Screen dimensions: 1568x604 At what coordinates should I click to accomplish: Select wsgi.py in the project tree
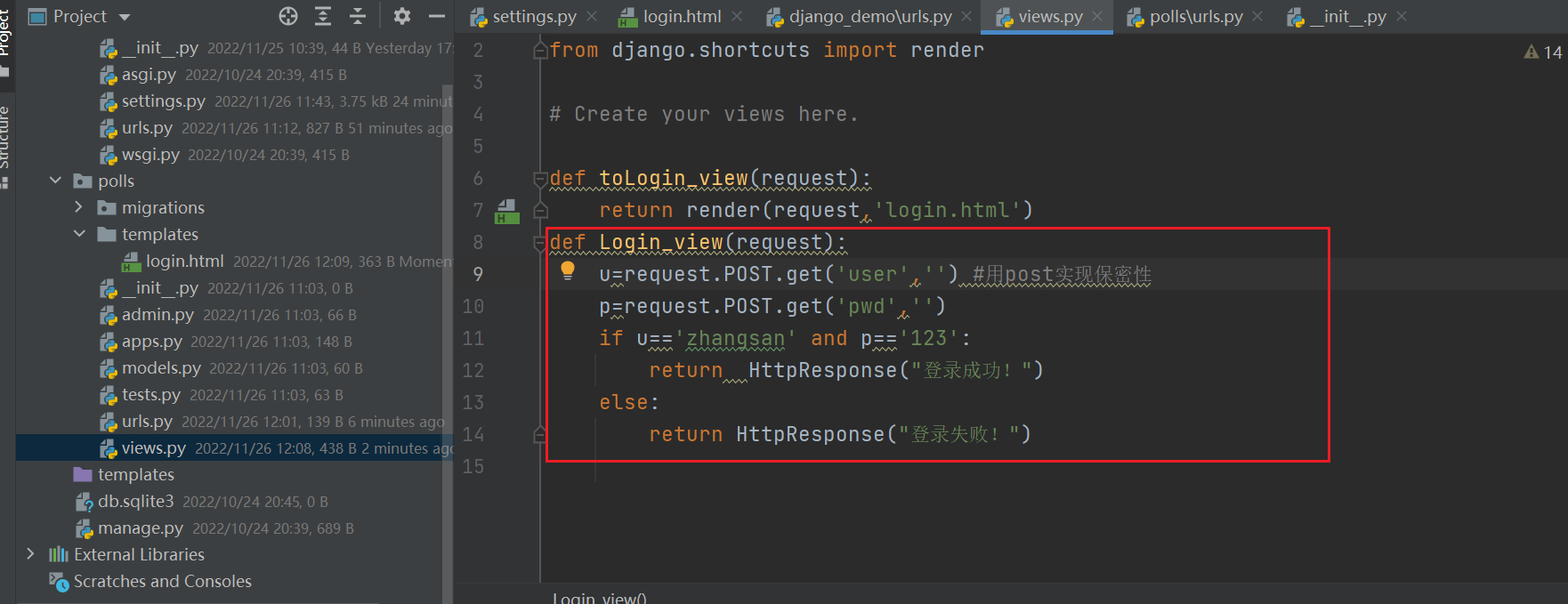coord(150,155)
